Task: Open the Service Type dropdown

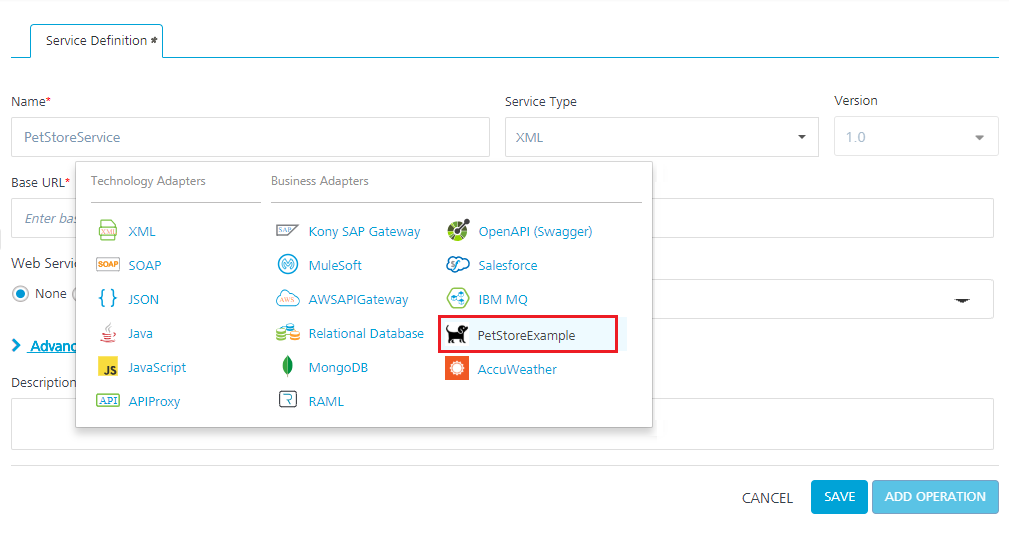Action: tap(661, 137)
